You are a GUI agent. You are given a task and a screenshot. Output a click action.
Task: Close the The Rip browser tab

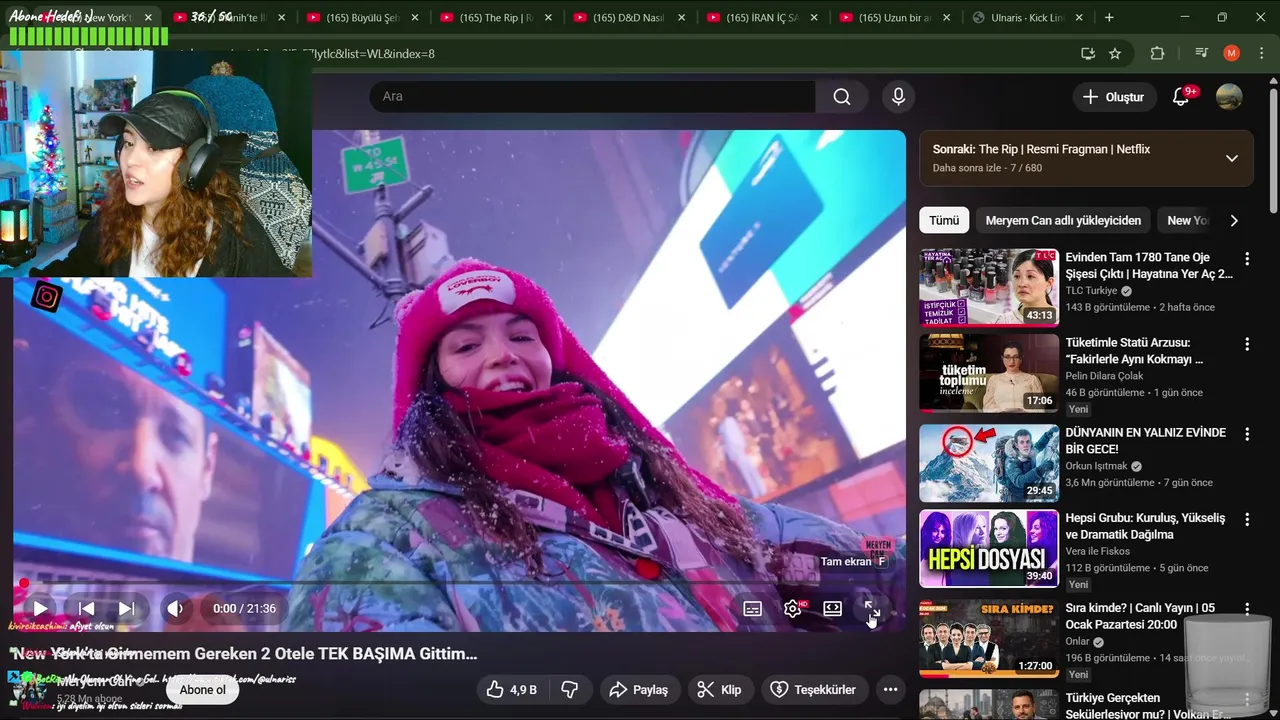(548, 18)
